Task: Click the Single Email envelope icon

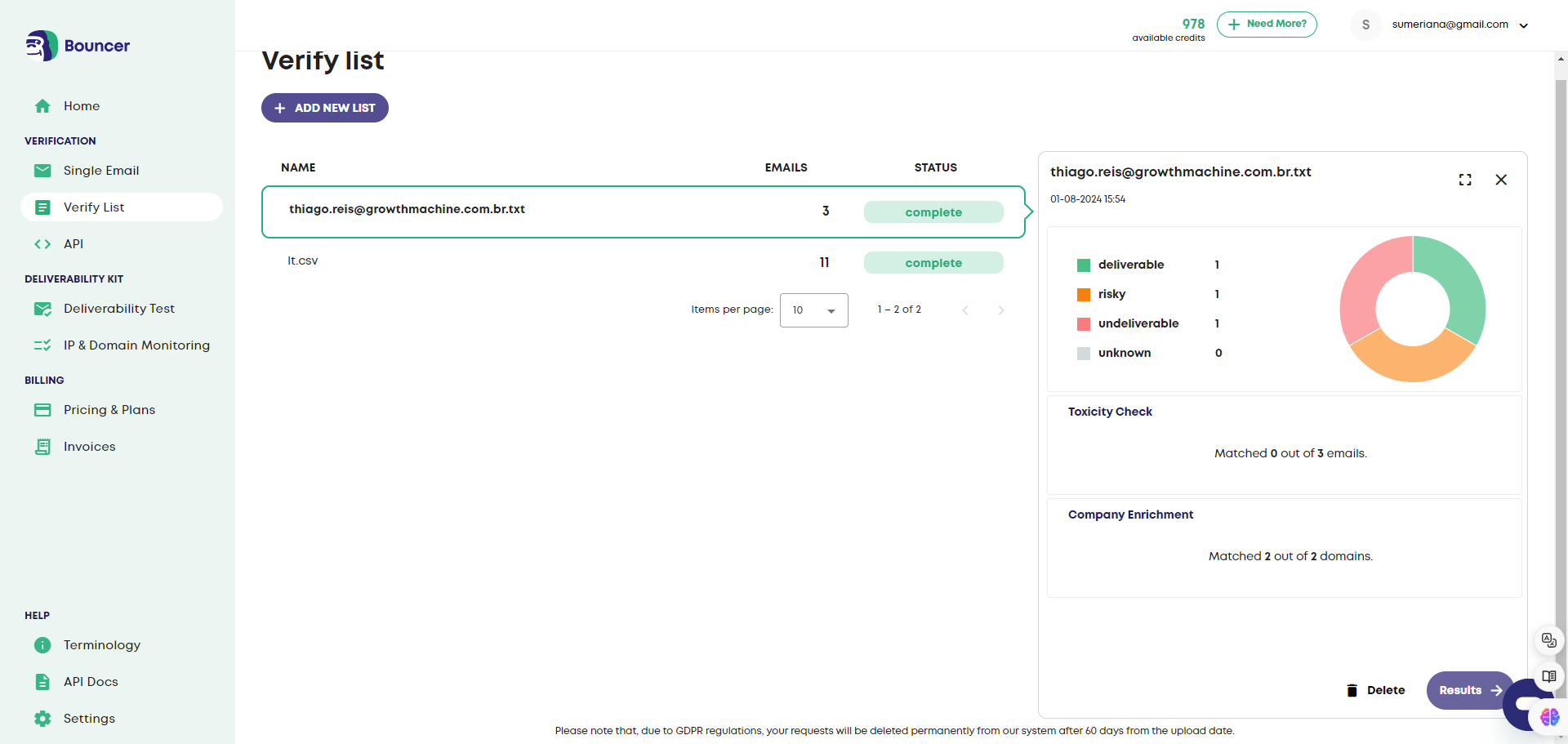Action: (x=42, y=171)
